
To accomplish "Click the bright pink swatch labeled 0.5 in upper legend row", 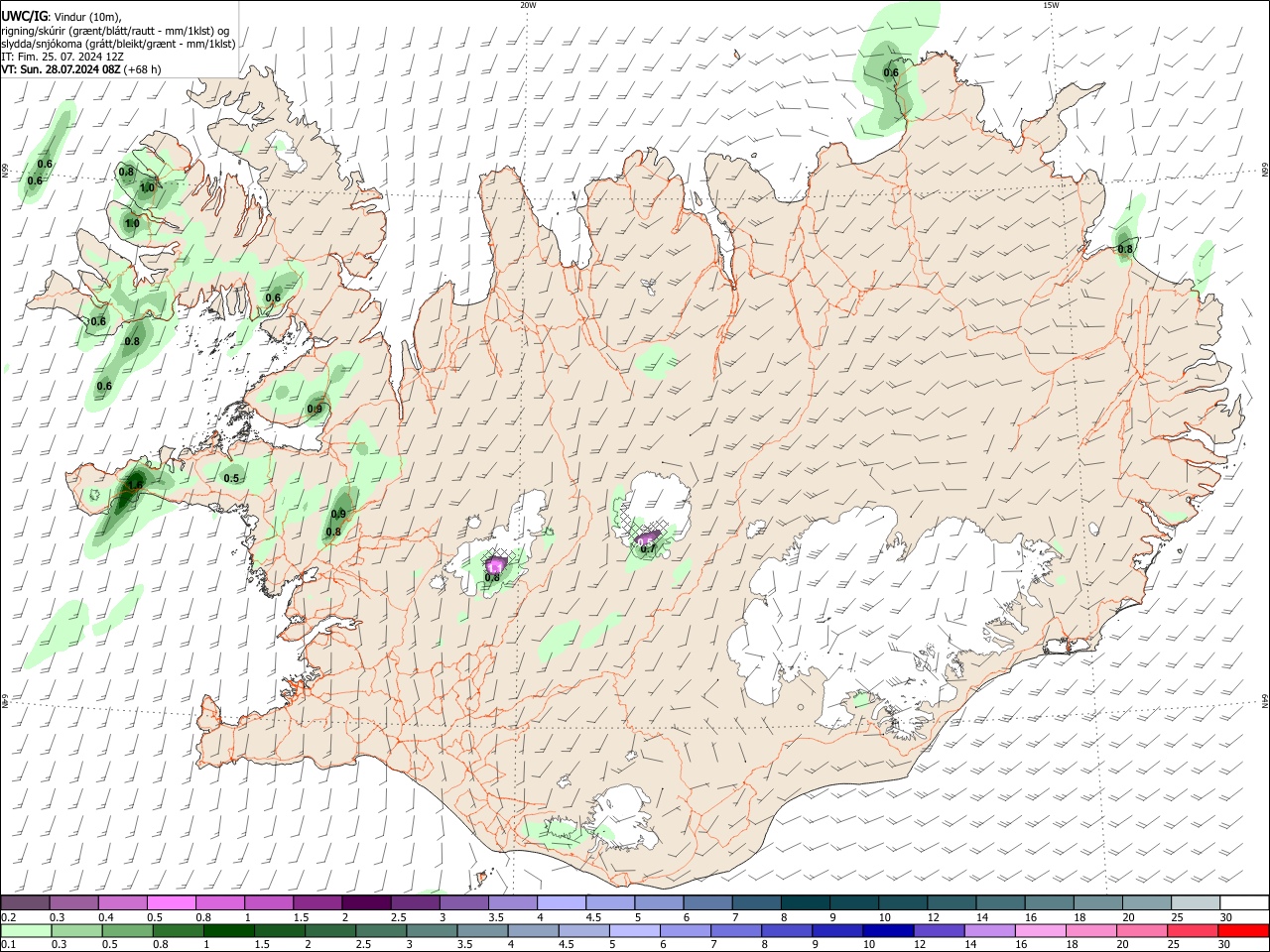I will [x=171, y=902].
